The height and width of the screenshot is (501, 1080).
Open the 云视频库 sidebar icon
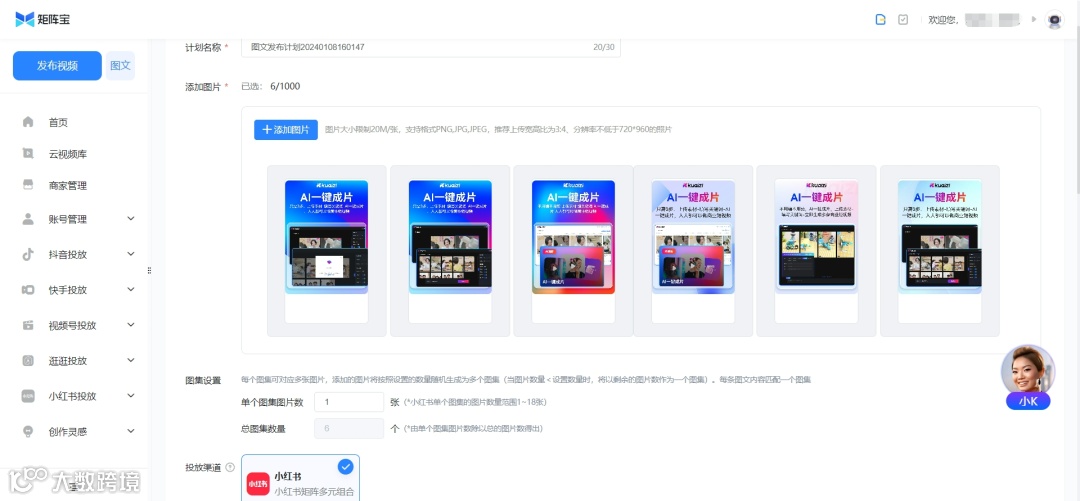click(28, 154)
